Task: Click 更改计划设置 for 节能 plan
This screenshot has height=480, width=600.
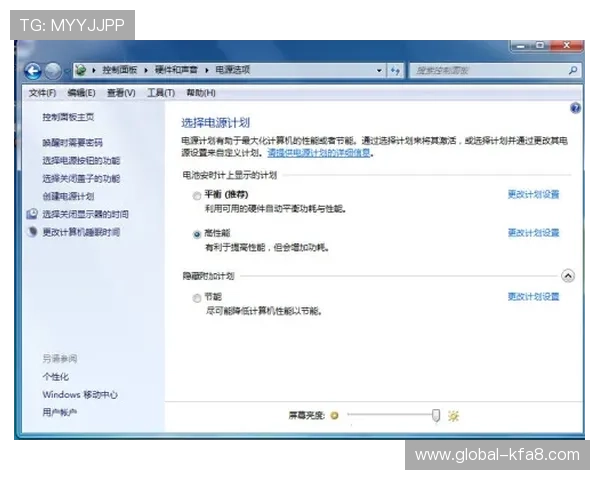Action: coord(533,297)
